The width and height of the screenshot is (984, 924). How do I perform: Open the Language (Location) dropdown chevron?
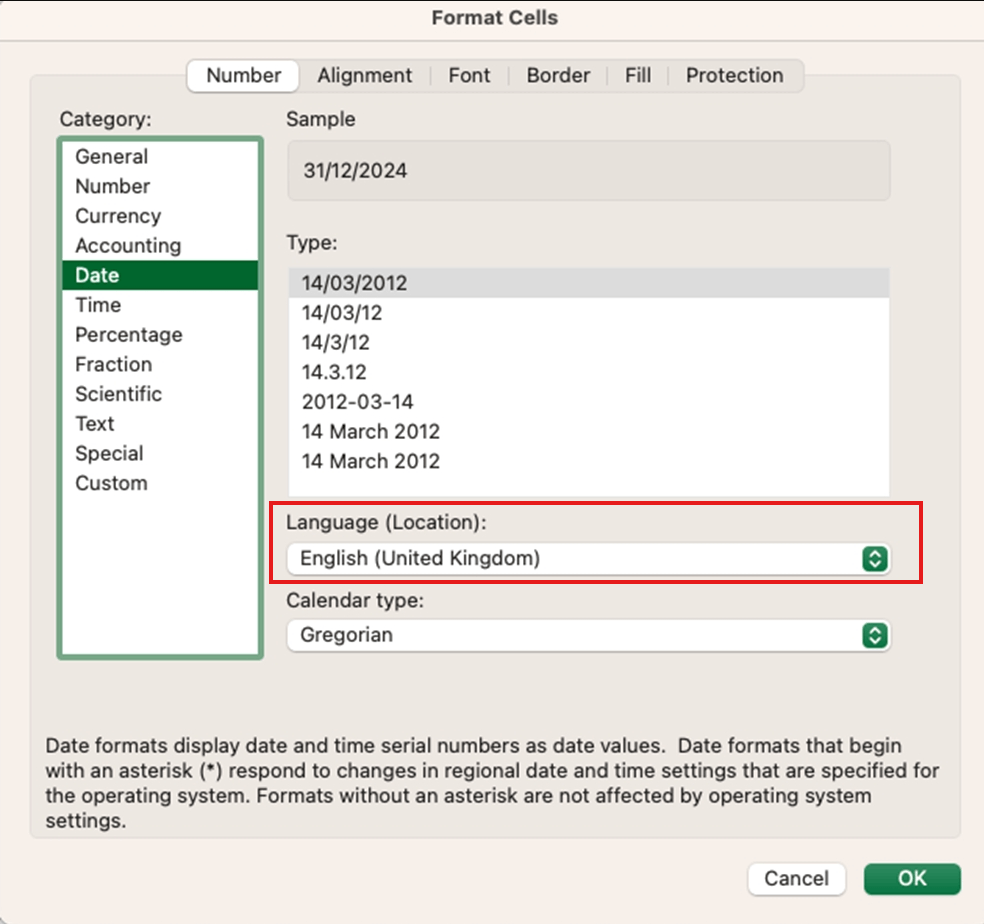click(877, 559)
